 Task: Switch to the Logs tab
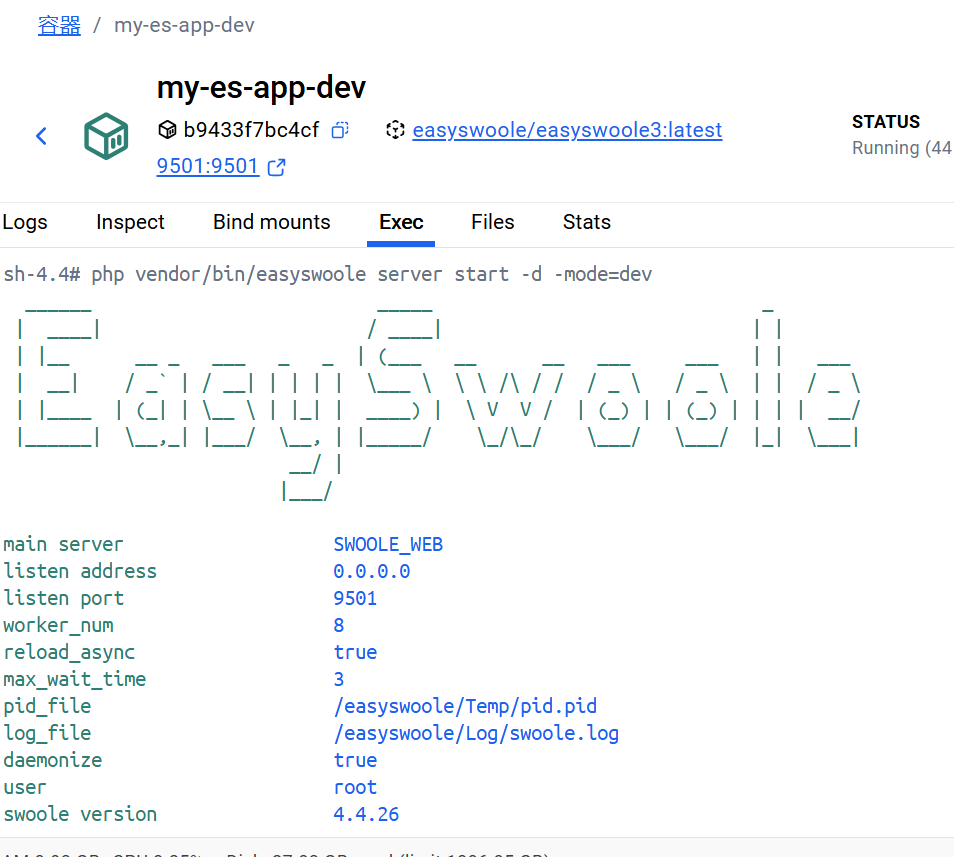pos(25,222)
